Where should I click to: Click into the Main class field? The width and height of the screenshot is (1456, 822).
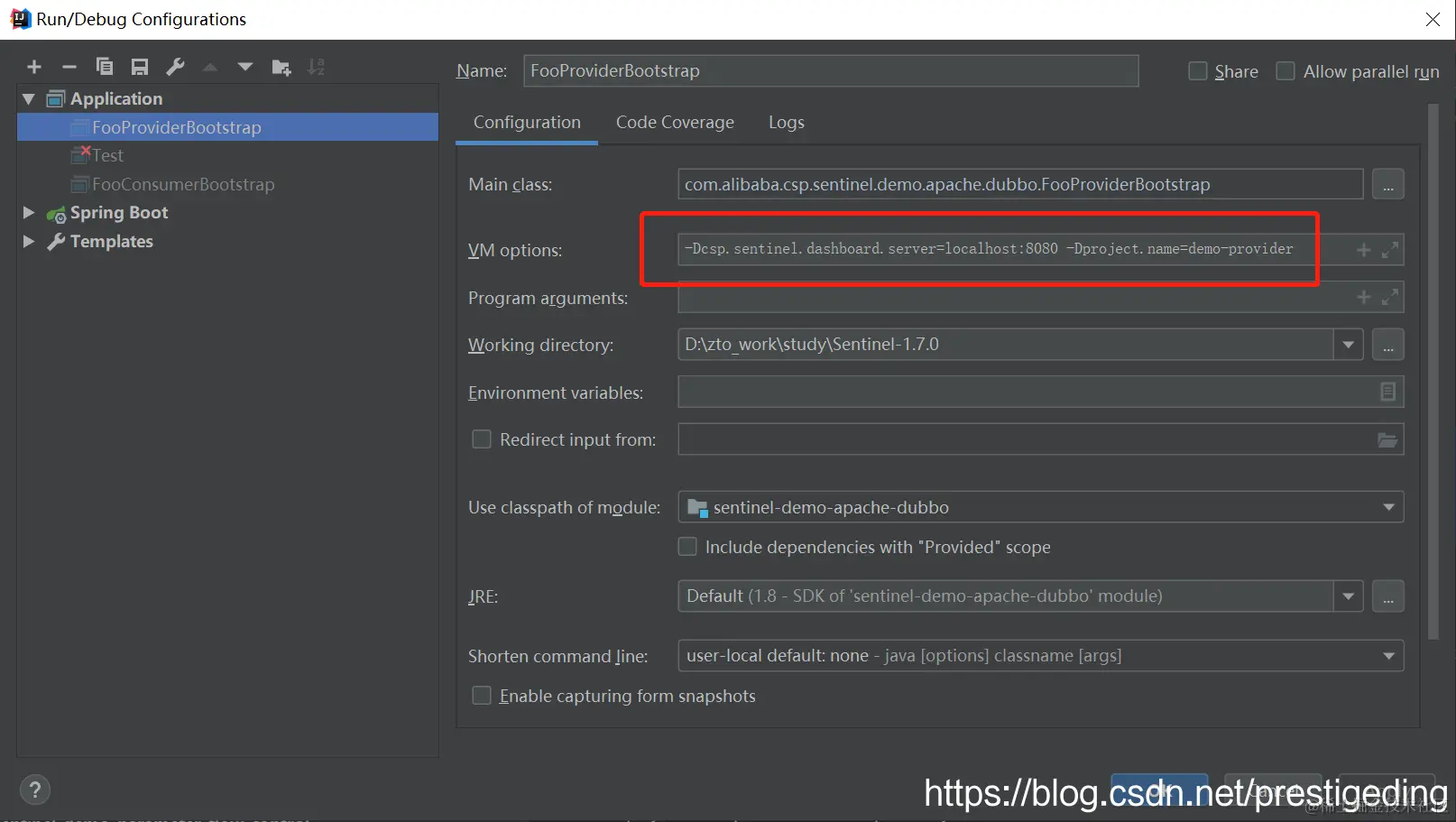pos(1020,184)
